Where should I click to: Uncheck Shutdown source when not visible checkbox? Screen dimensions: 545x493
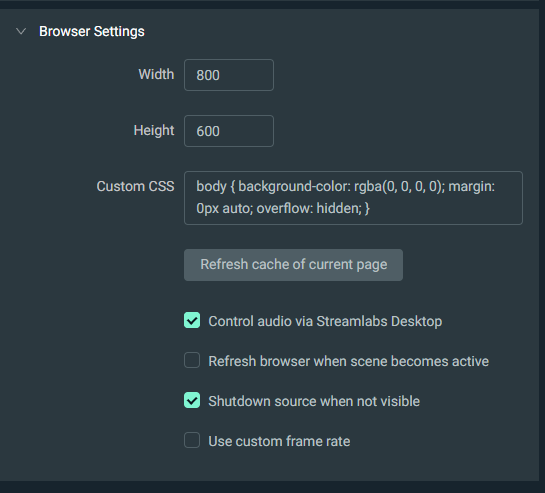(192, 401)
